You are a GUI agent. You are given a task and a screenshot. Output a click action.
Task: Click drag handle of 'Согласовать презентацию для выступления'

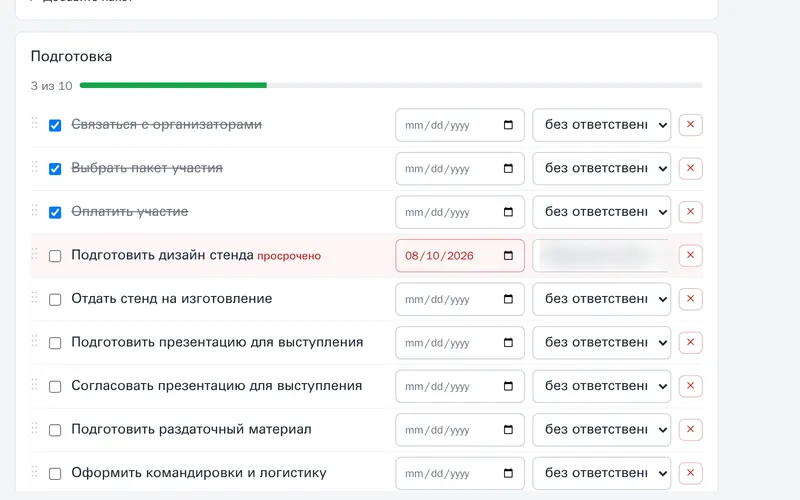point(35,384)
